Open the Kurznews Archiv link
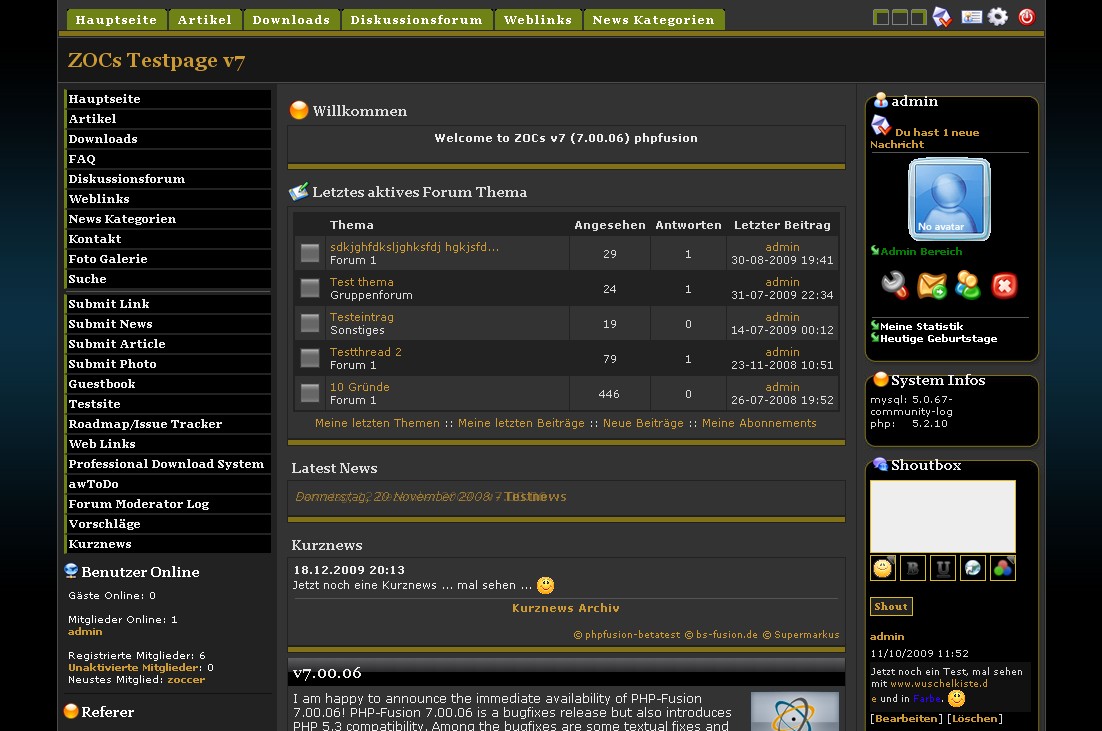The image size is (1102, 731). tap(565, 608)
